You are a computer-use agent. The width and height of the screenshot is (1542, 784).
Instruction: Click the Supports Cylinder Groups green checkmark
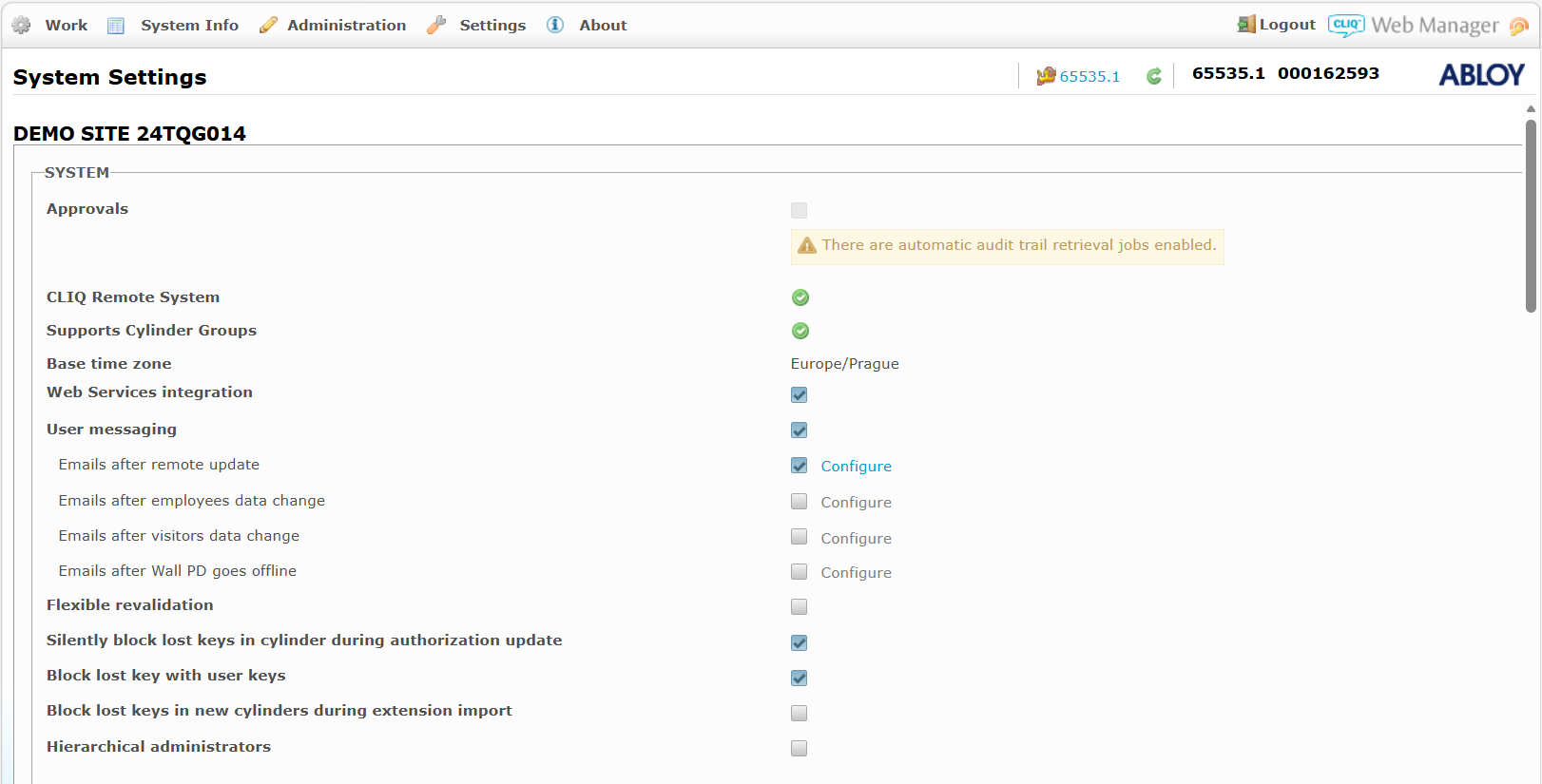tap(800, 331)
